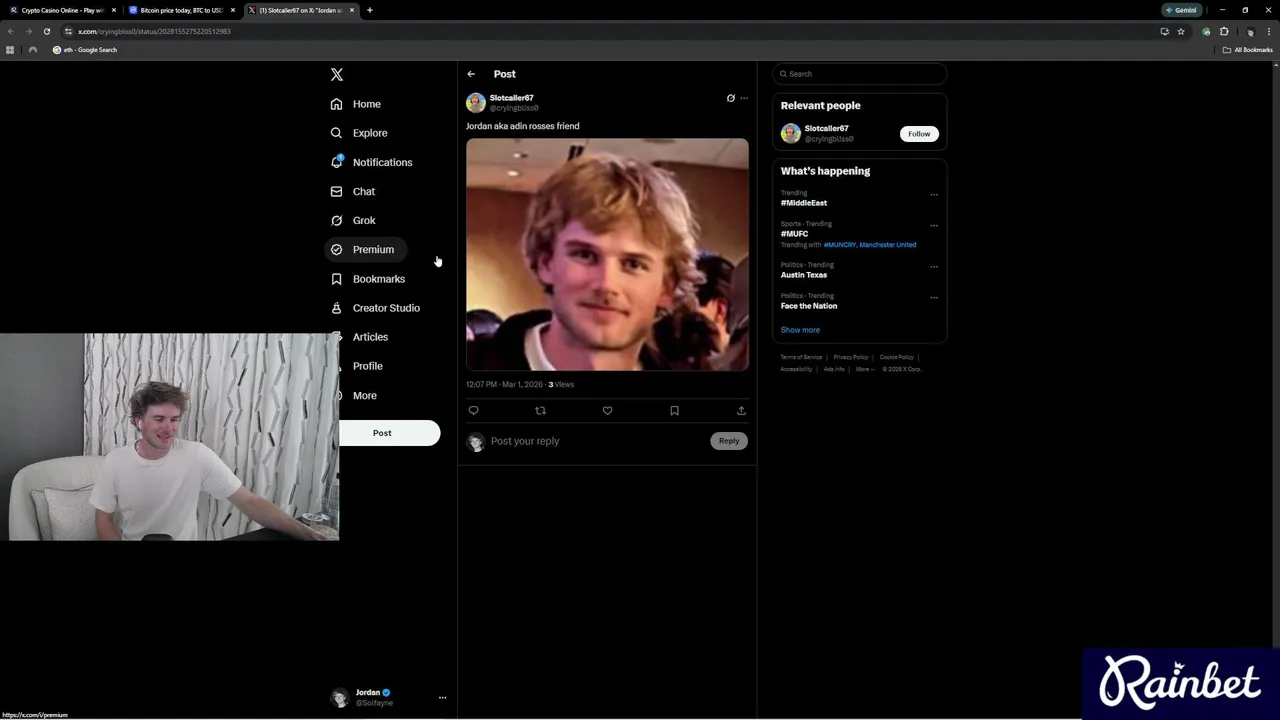Open more options for Austin Texas trend
Screen dimensions: 1280x720
point(934,267)
